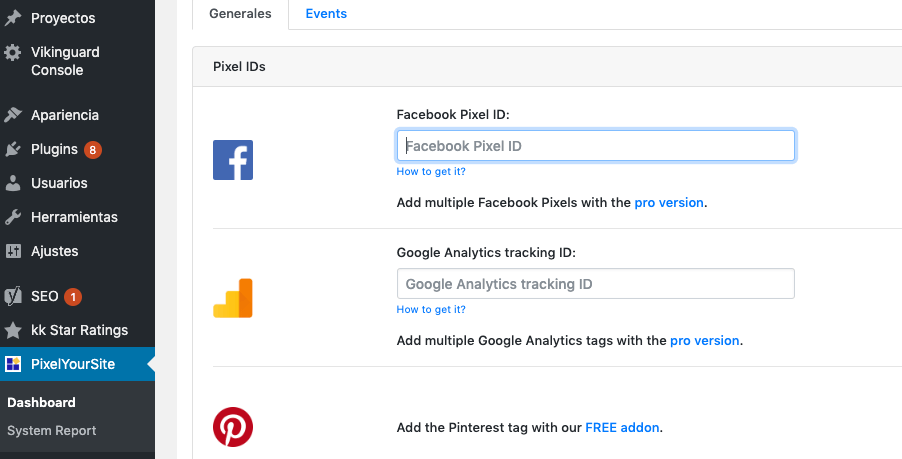Viewport: 902px width, 459px height.
Task: Click the Facebook logo icon
Action: 233,160
